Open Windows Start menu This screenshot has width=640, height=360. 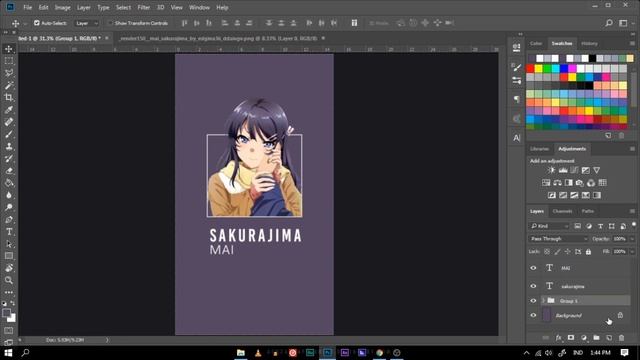(x=8, y=353)
